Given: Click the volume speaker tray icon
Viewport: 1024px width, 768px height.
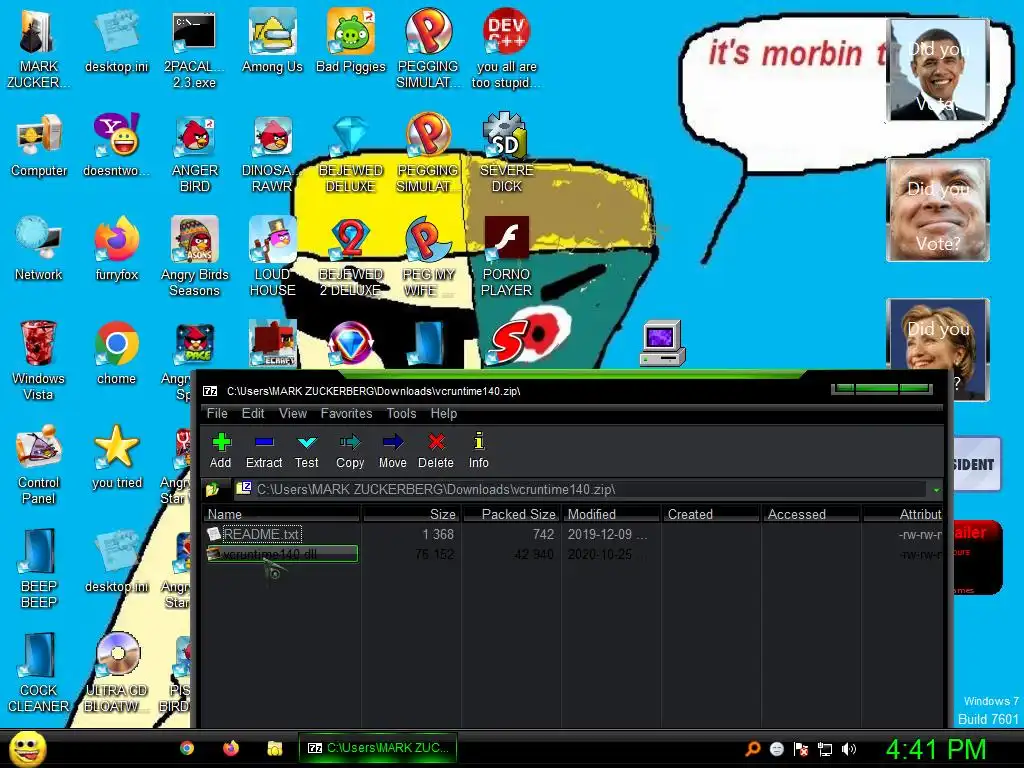Looking at the screenshot, I should click(x=849, y=749).
